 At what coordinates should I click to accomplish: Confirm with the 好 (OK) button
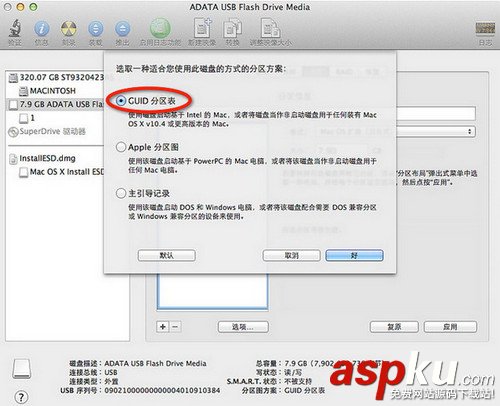pyautogui.click(x=354, y=256)
